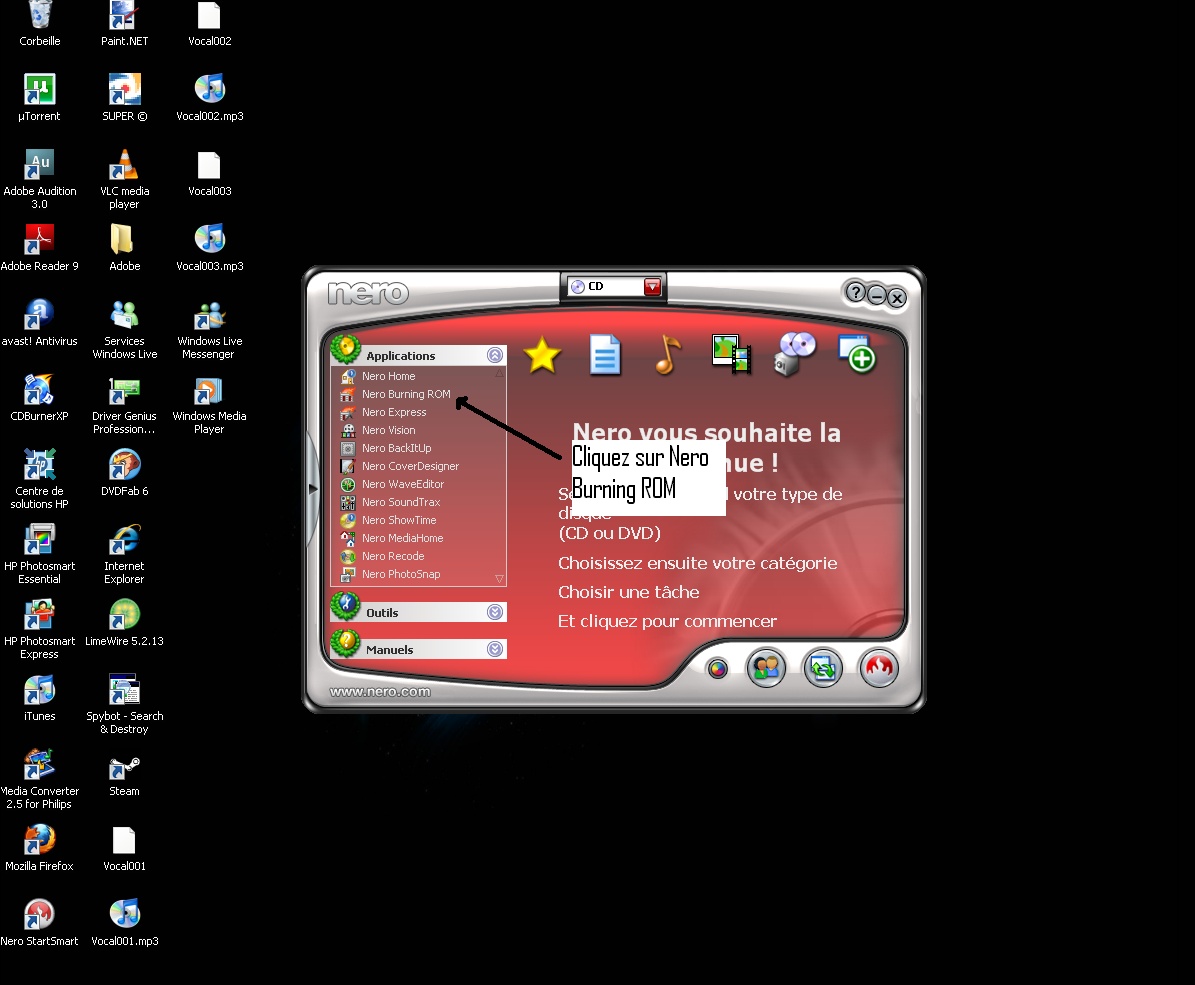Select Nero CoverDesigner in the list

[x=410, y=466]
